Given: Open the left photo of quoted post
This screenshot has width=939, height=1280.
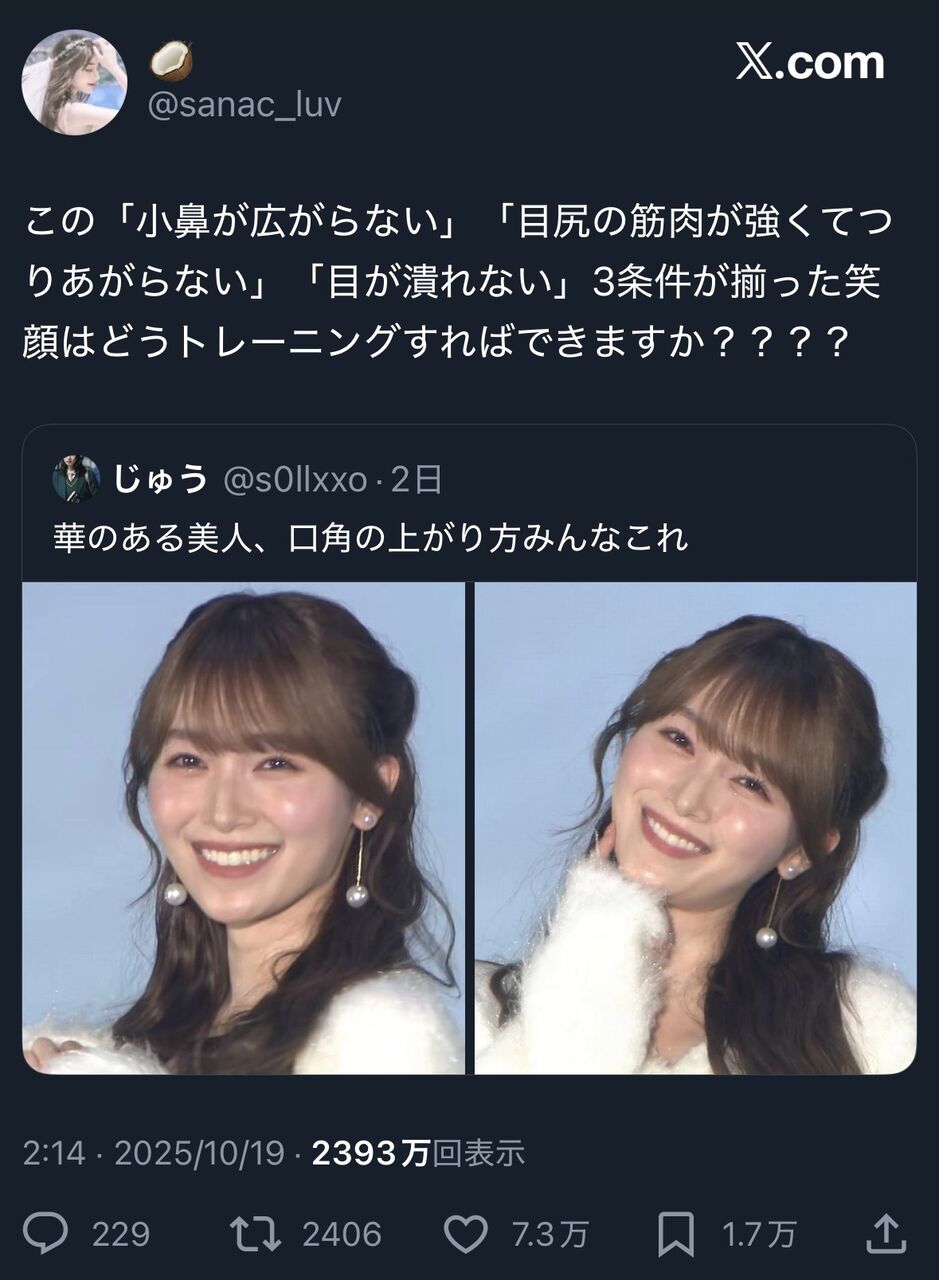Looking at the screenshot, I should tap(243, 828).
